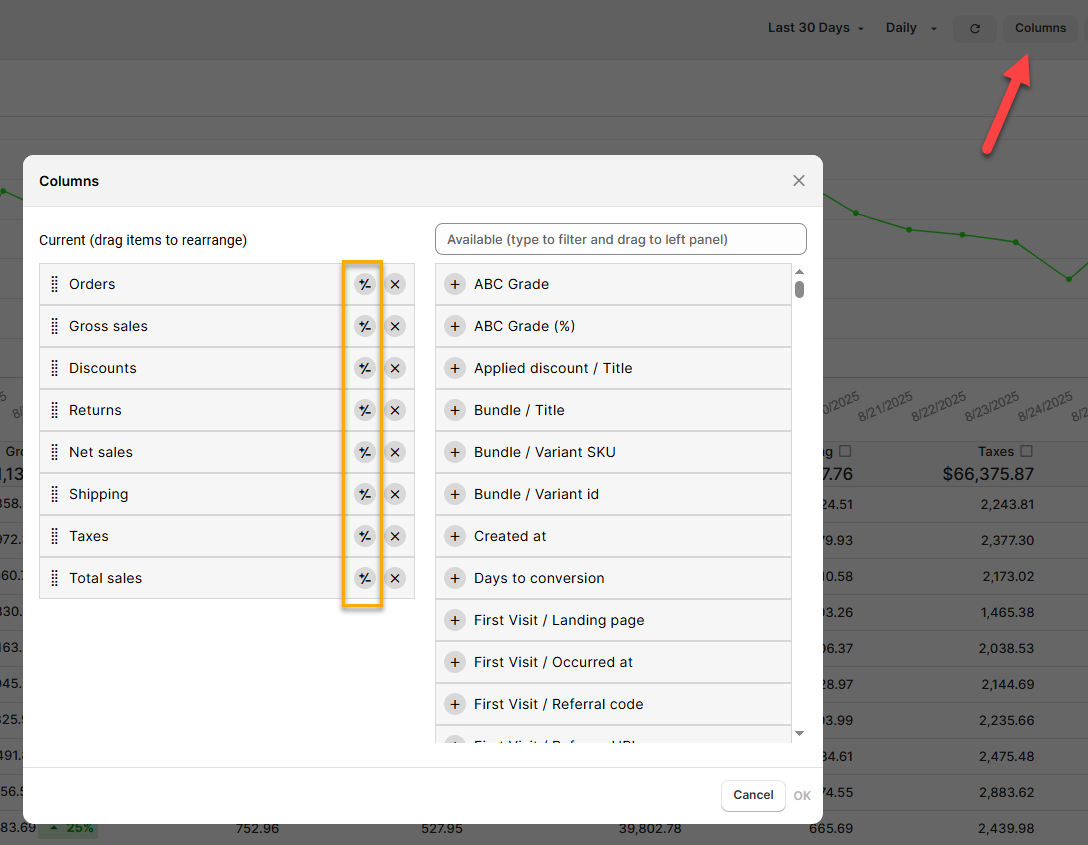
Task: Click the drag handle for Discounts
Action: click(x=55, y=368)
